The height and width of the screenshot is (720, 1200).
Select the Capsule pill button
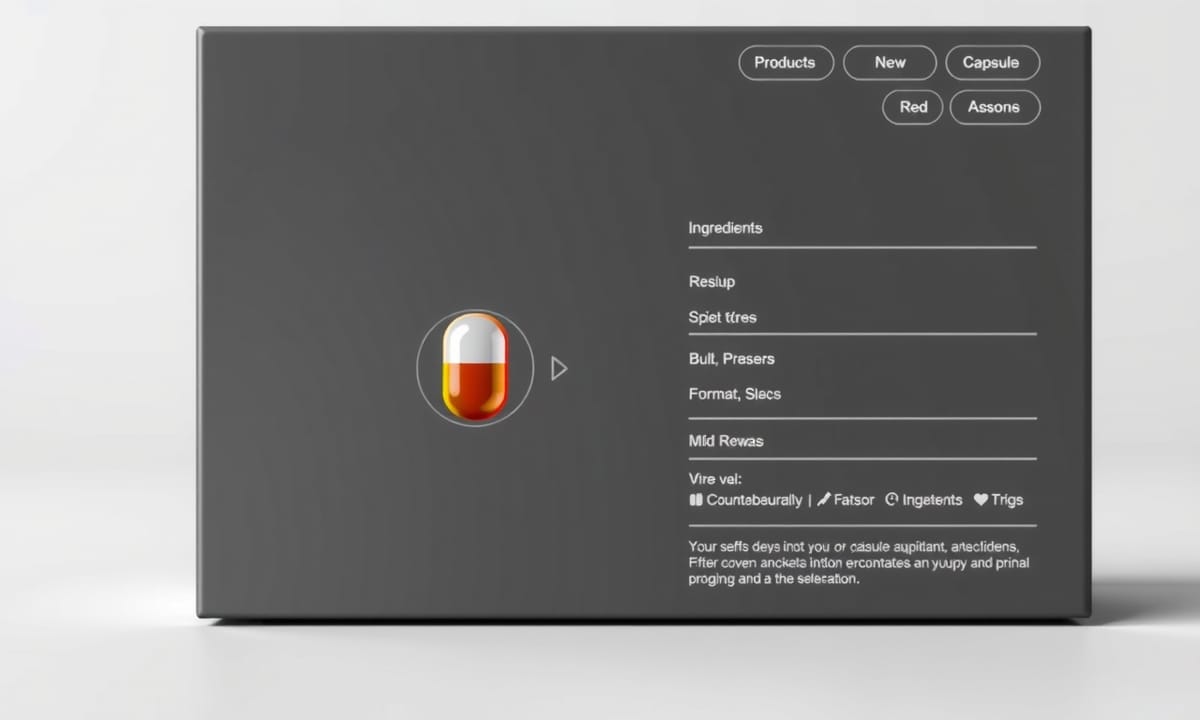[x=991, y=63]
